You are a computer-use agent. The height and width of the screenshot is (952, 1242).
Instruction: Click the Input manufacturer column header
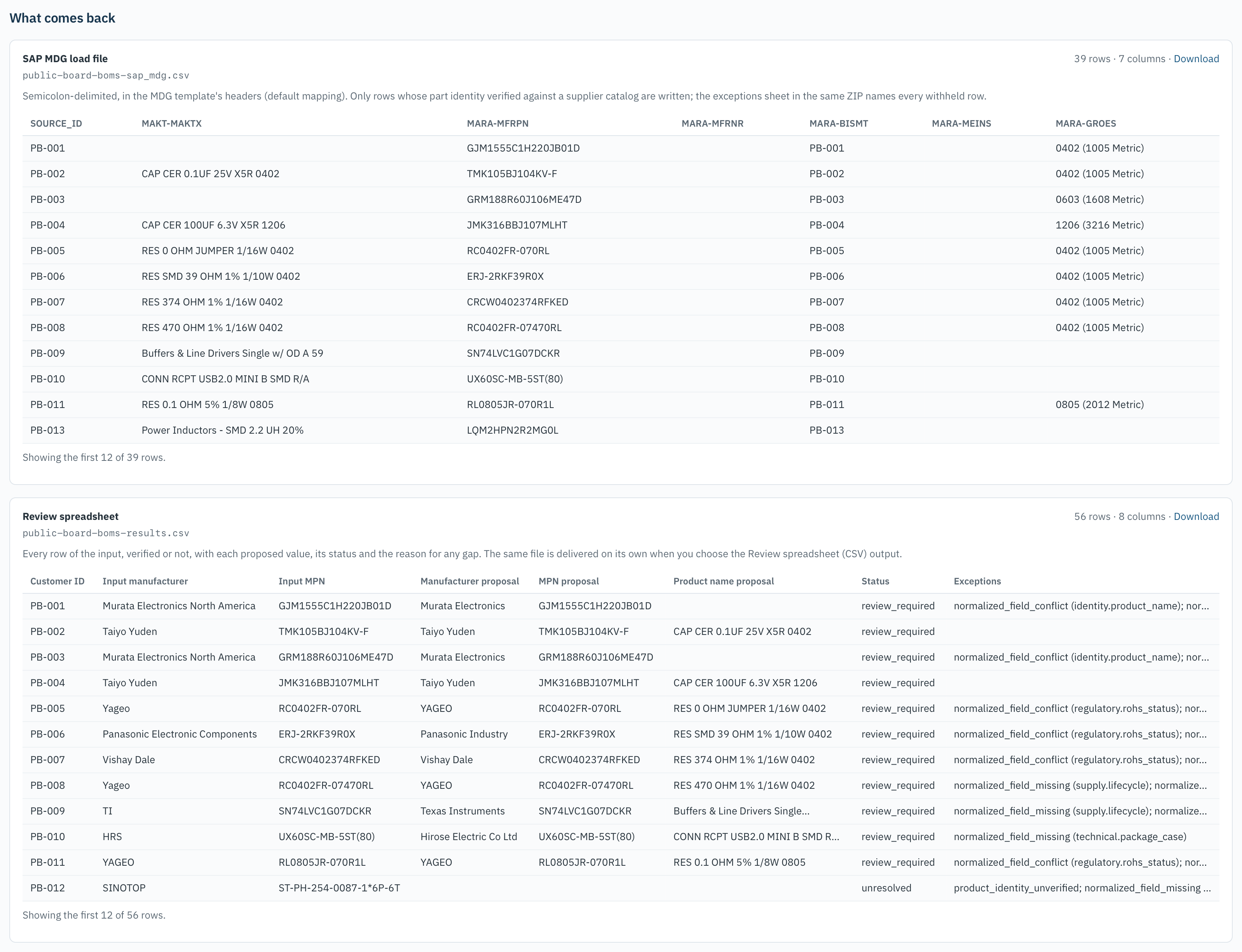[x=145, y=581]
